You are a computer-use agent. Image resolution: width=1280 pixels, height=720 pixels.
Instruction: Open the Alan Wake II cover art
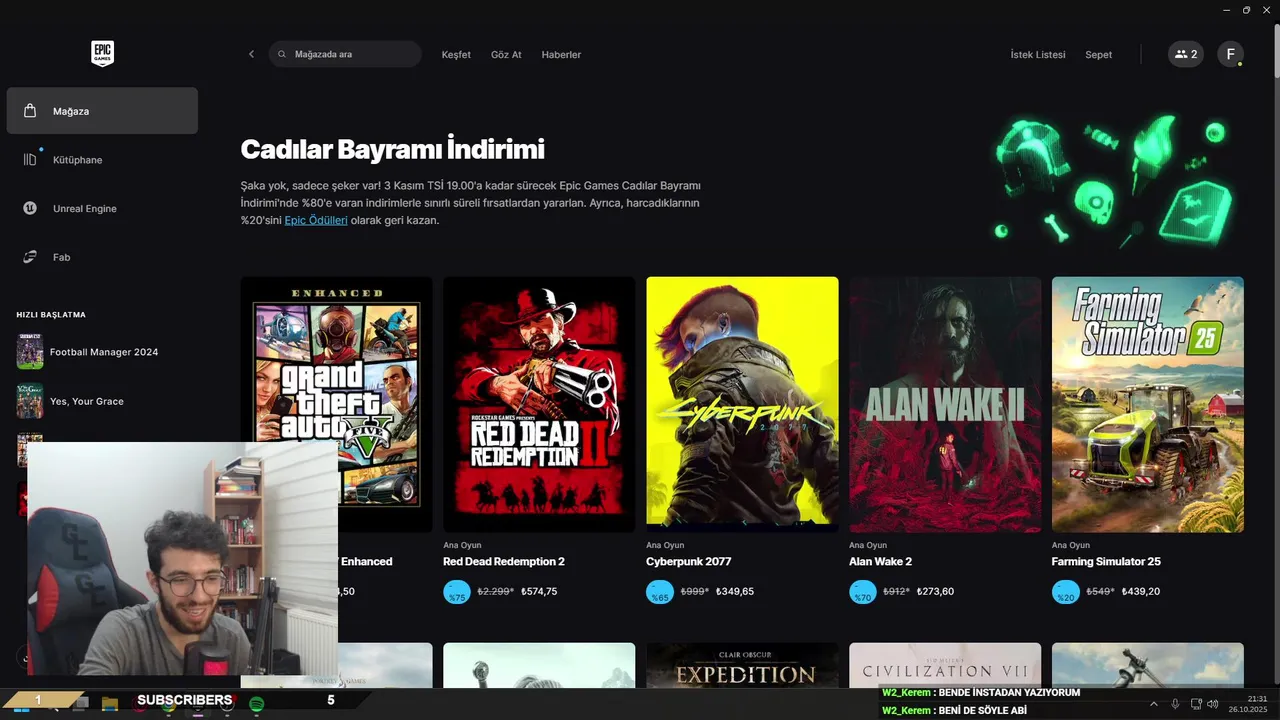[945, 404]
